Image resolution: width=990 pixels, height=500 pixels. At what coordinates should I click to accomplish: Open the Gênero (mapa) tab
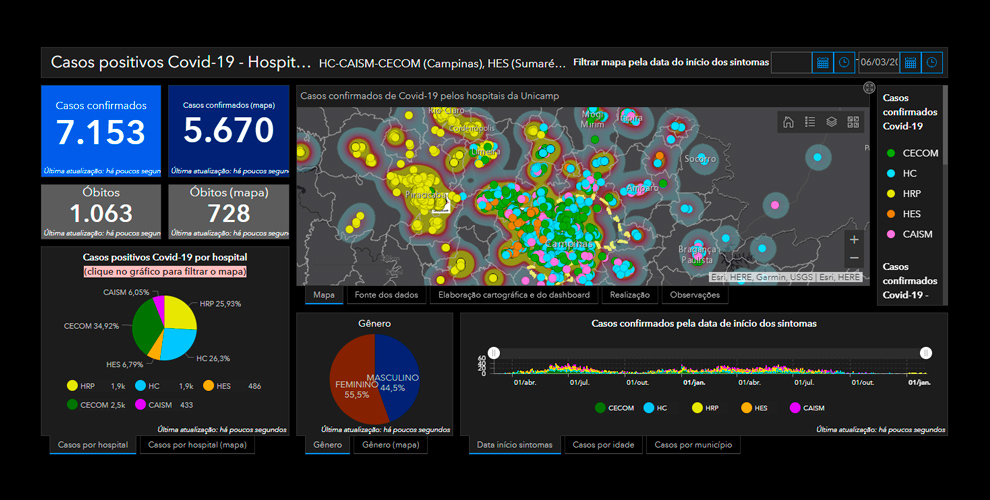point(390,445)
